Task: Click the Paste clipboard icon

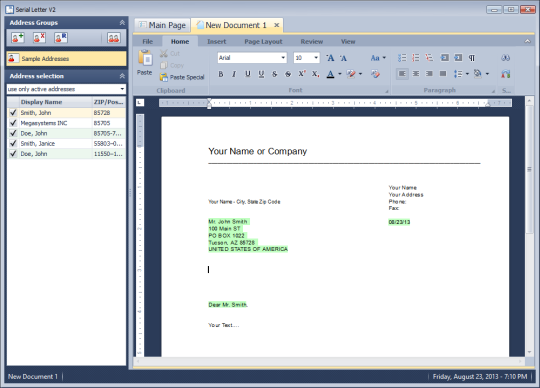Action: 145,58
